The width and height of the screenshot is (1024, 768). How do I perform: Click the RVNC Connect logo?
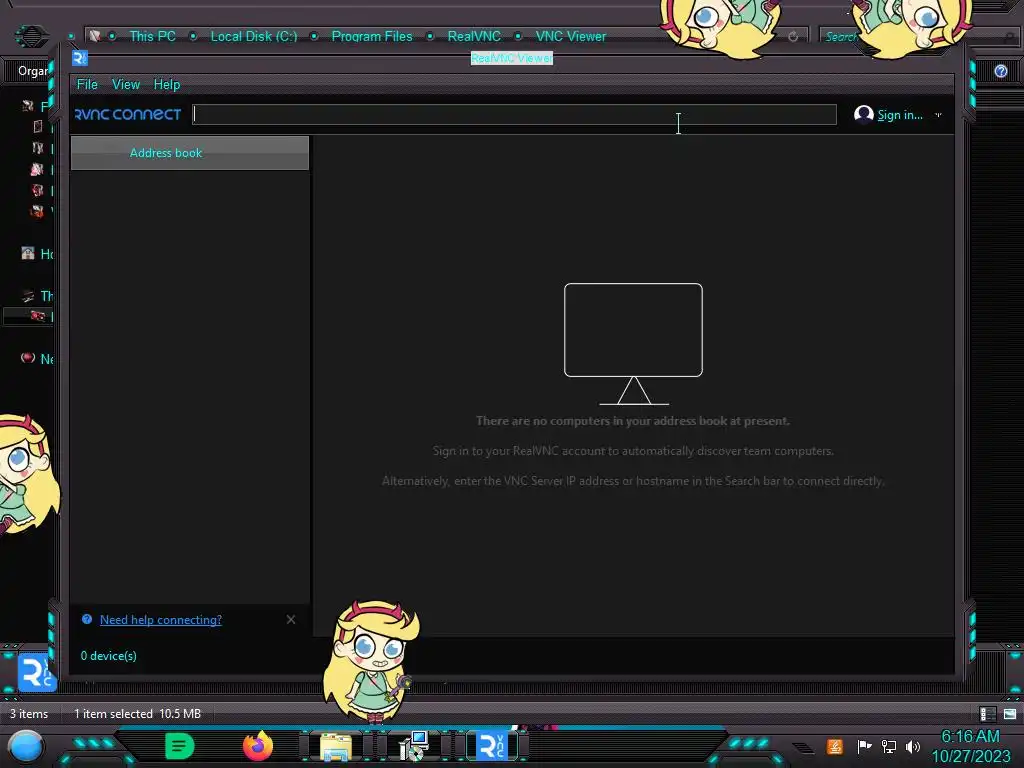coord(128,114)
